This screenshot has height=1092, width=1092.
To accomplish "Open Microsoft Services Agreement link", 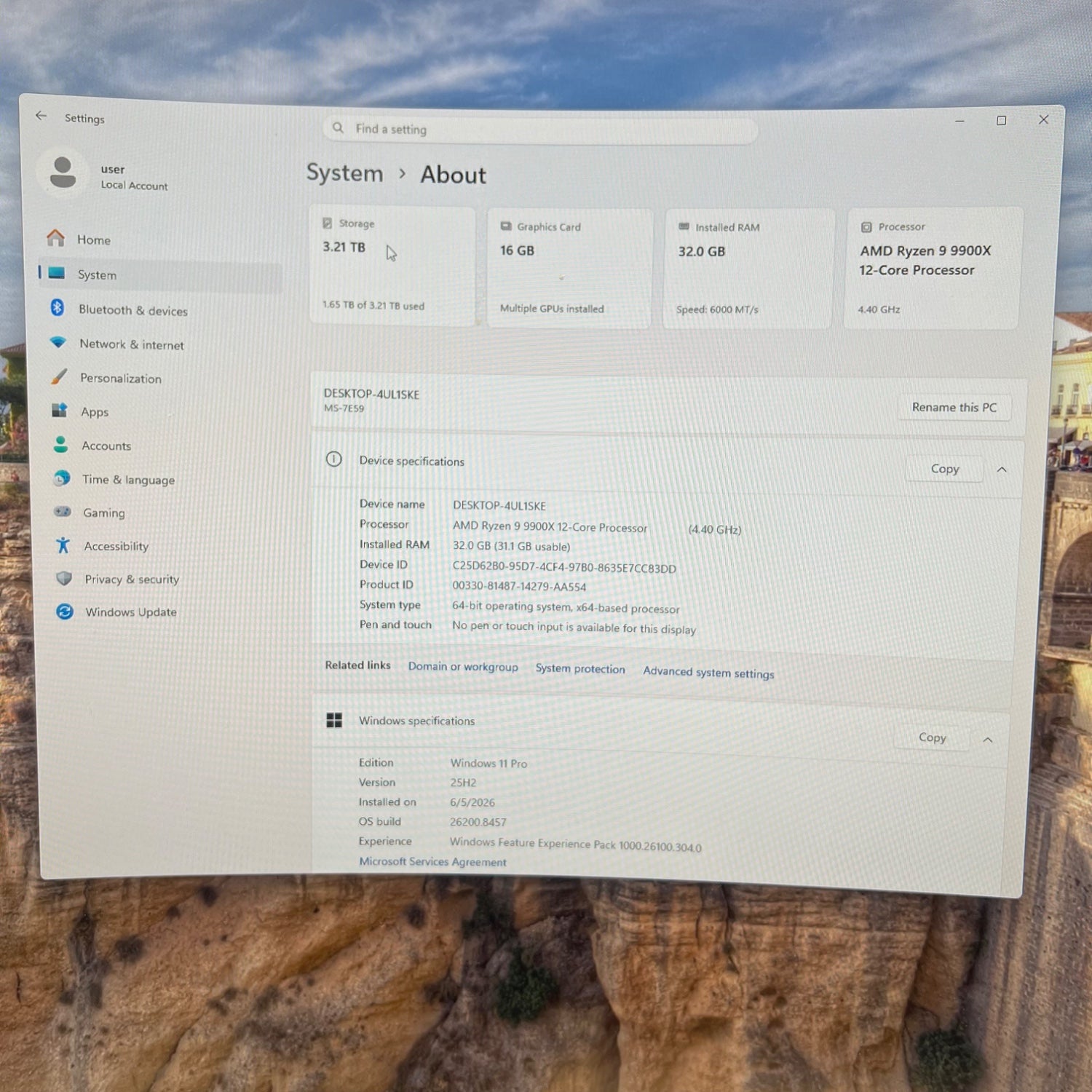I will [x=432, y=861].
